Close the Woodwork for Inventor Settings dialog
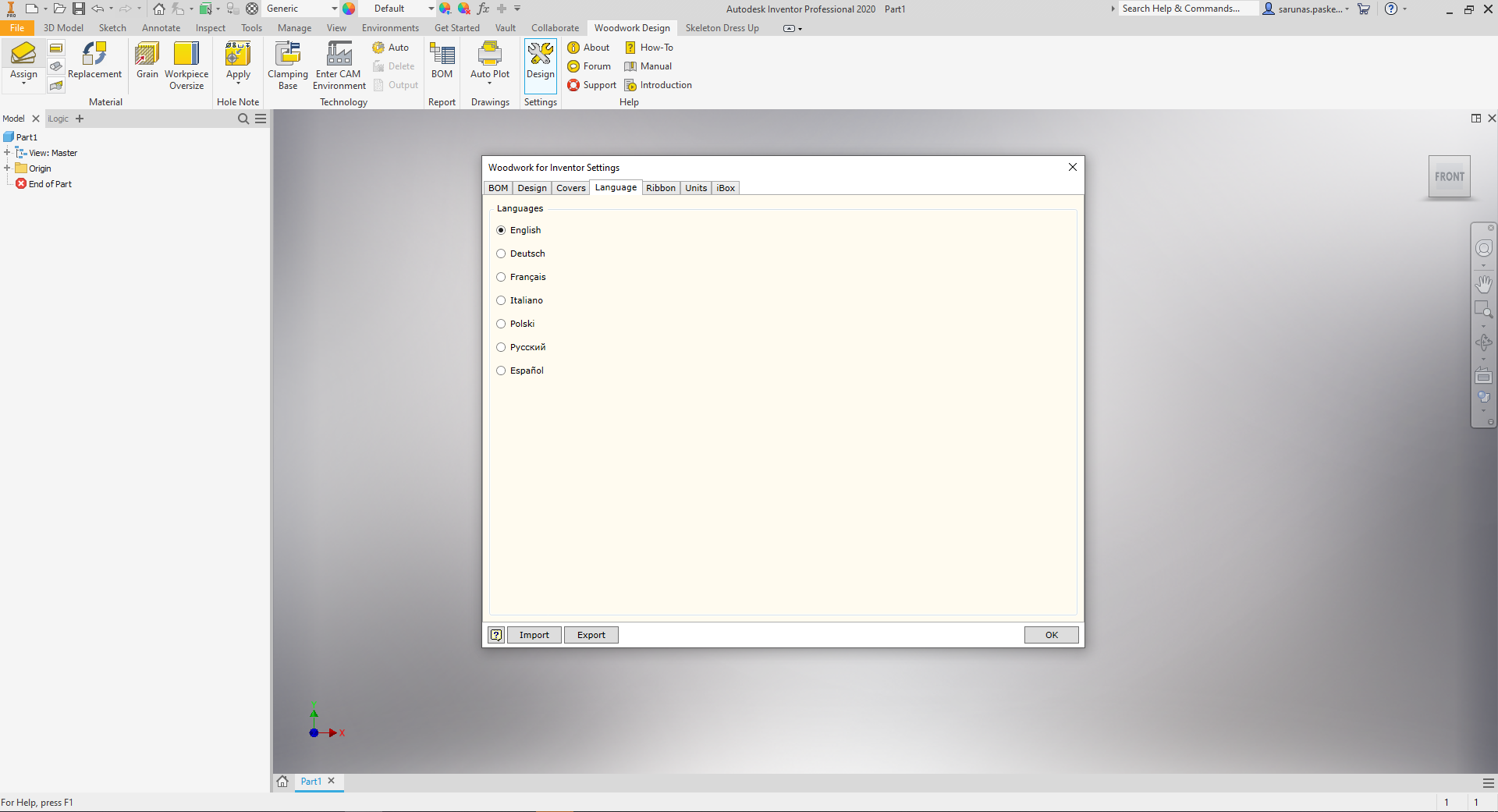This screenshot has height=812, width=1498. [x=1072, y=167]
